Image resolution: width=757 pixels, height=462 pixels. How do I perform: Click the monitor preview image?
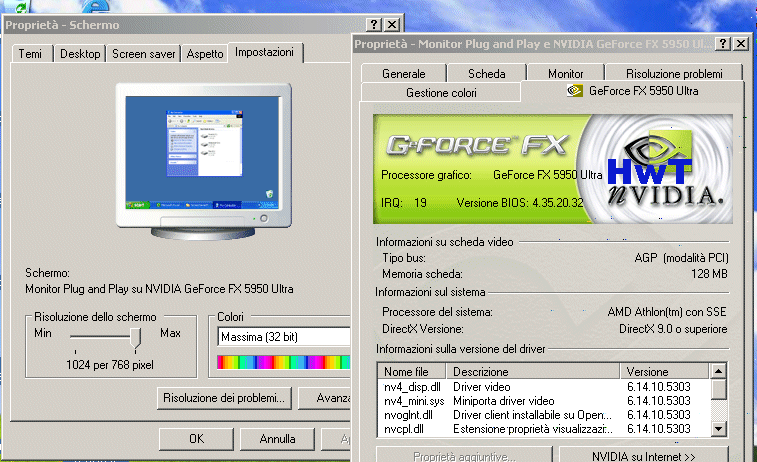point(203,160)
